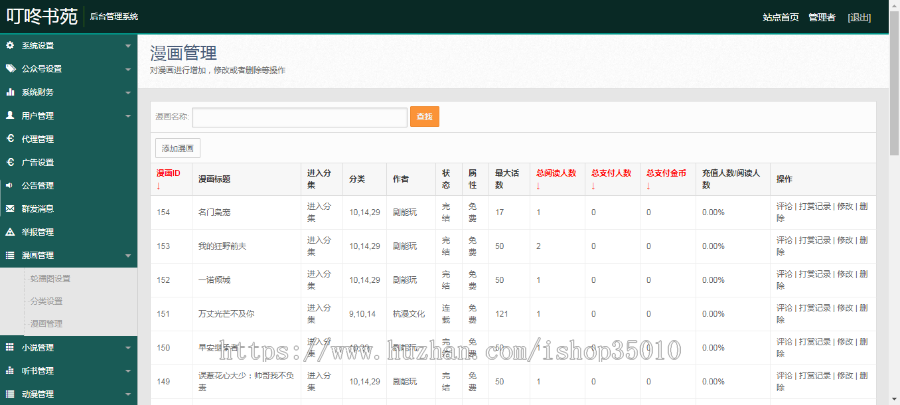Image resolution: width=900 pixels, height=405 pixels.
Task: Expand the 公众号设置 dropdown arrow
Action: point(128,69)
